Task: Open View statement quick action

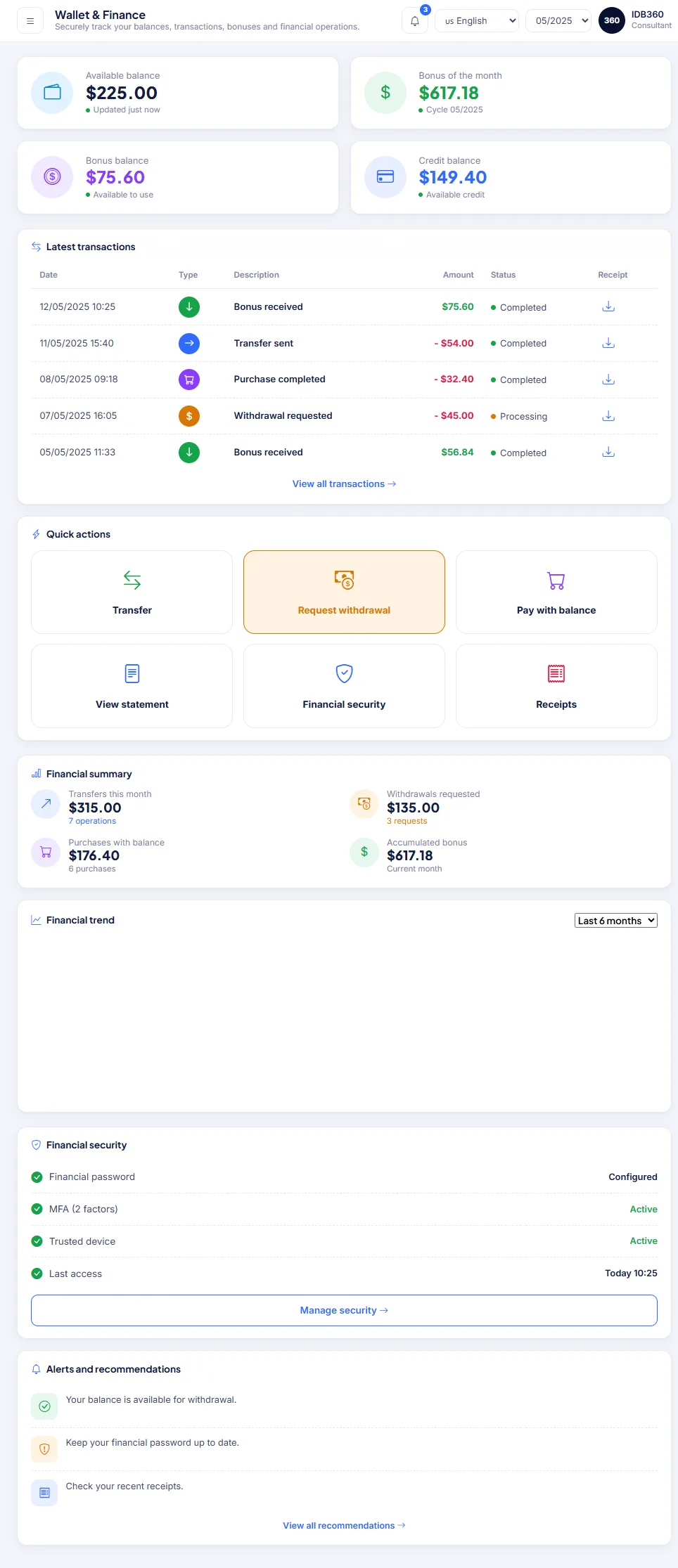Action: click(132, 686)
